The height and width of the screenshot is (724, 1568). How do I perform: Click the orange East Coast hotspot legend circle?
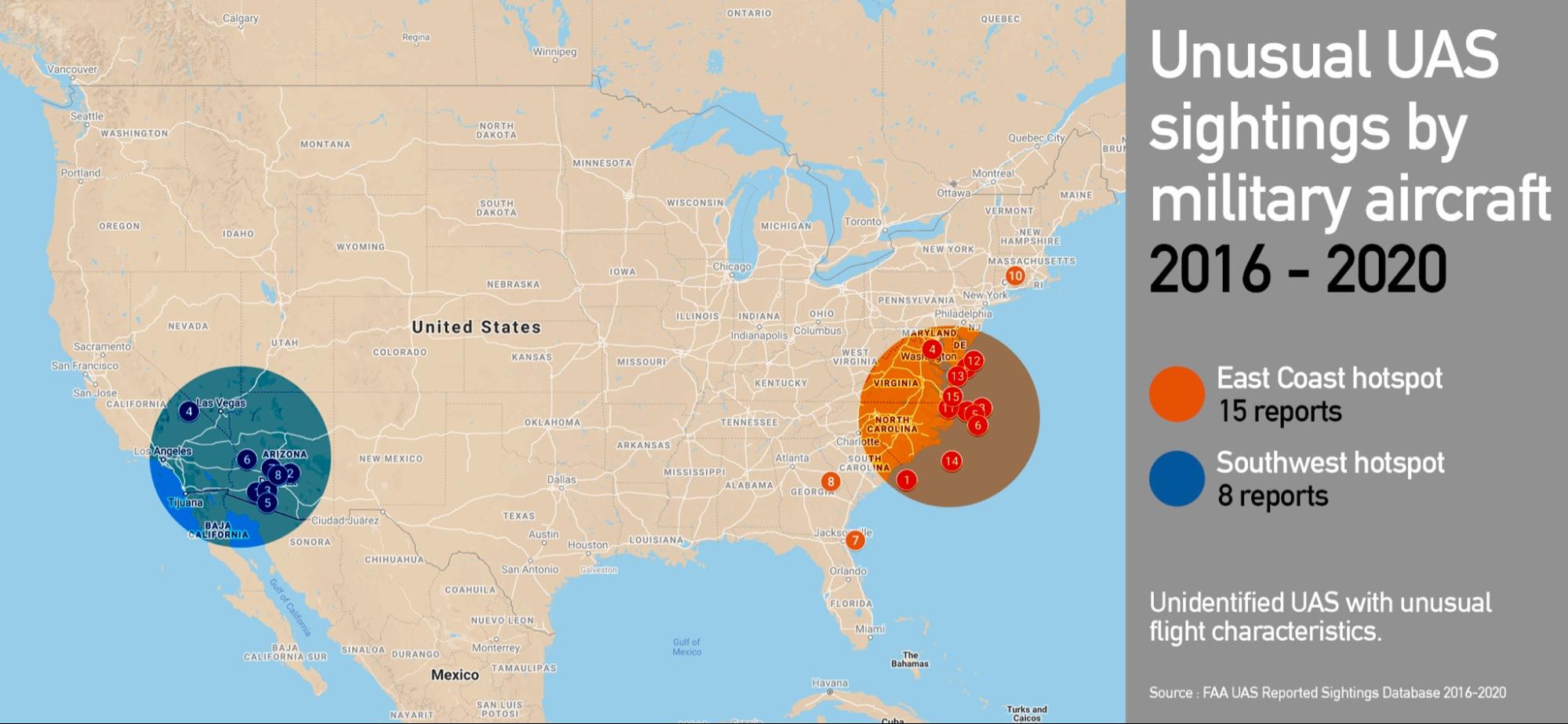[1177, 394]
